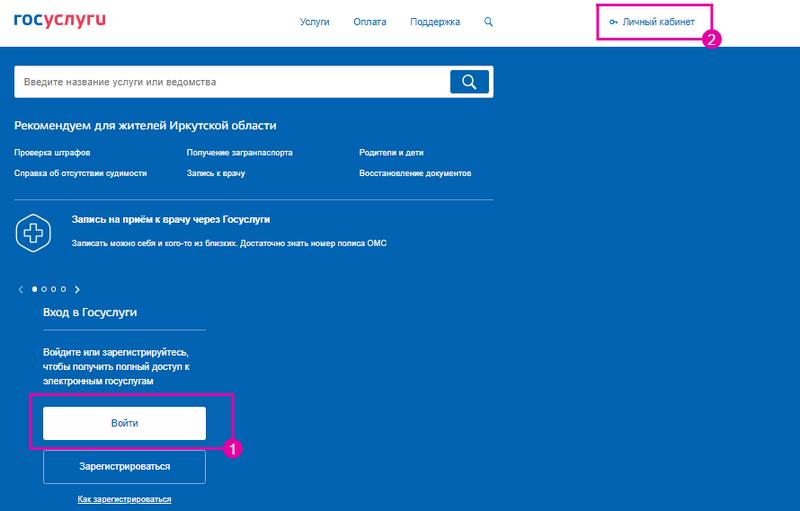This screenshot has height=511, width=800.
Task: Click the Вход в Госуслуги heading
Action: tap(90, 313)
